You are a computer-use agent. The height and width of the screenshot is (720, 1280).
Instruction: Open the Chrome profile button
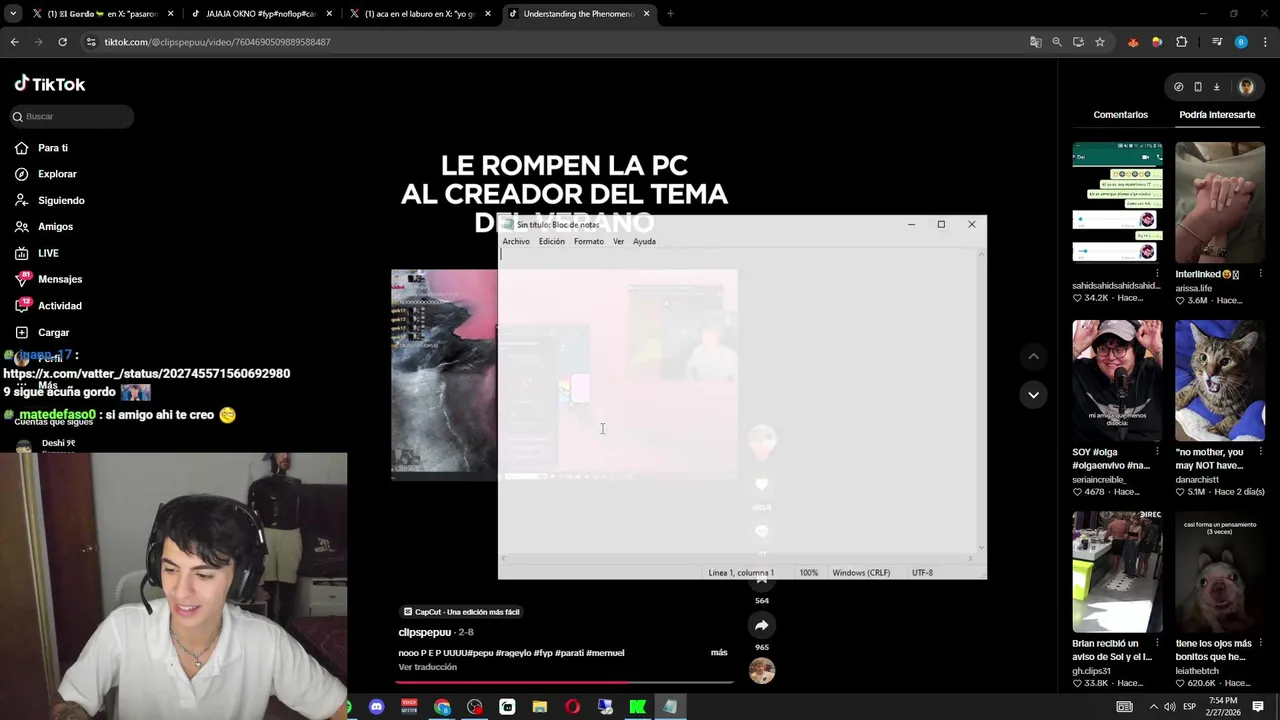pos(1241,42)
